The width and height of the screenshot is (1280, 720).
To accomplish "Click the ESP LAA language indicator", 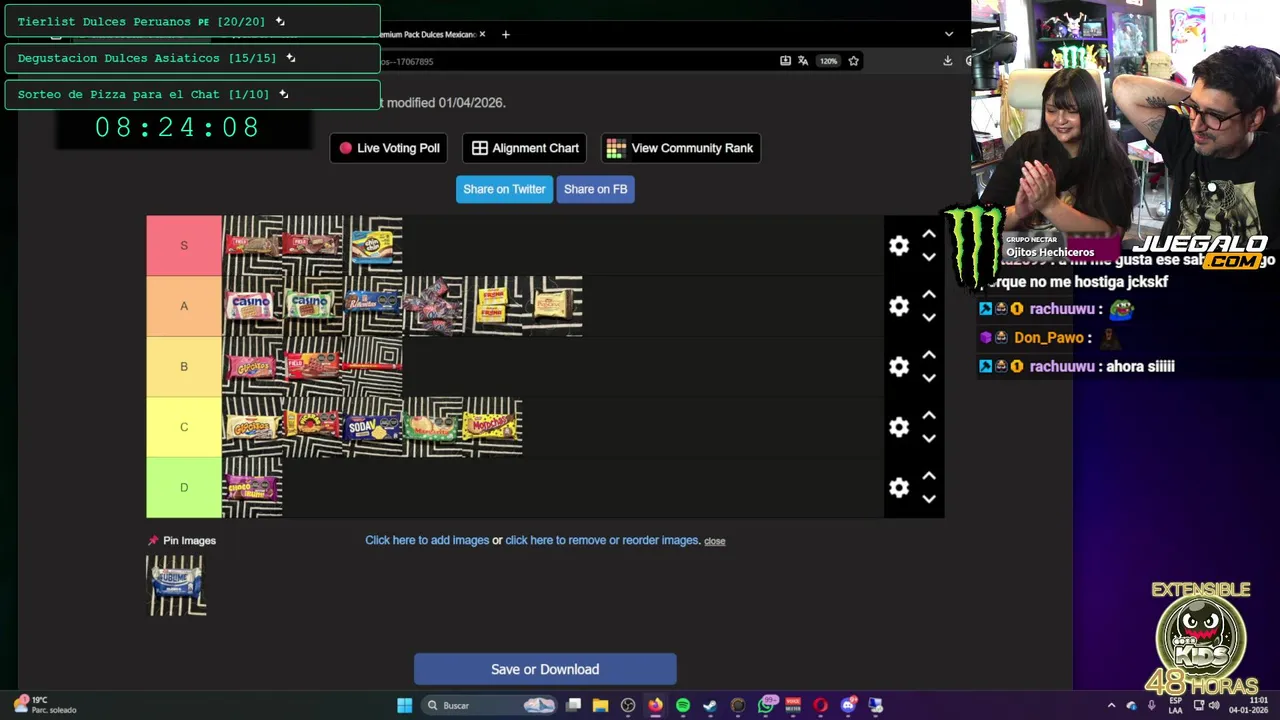I will pos(1175,705).
